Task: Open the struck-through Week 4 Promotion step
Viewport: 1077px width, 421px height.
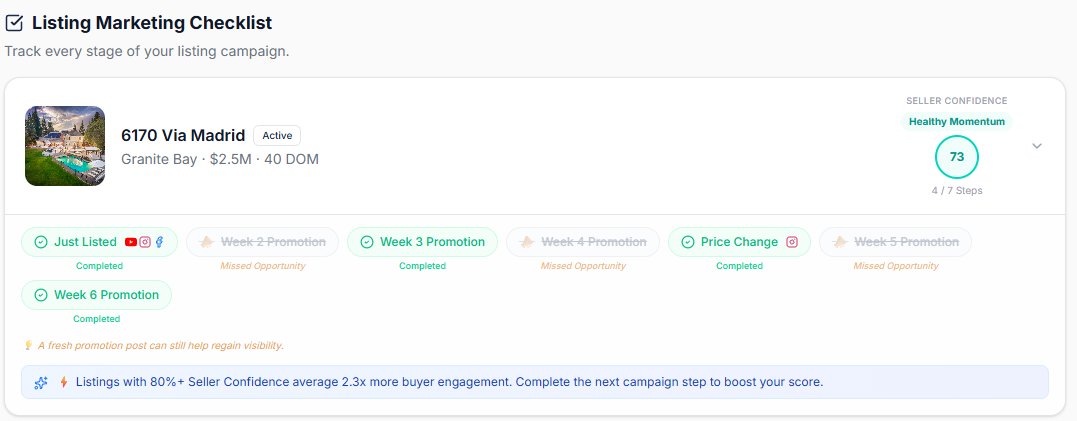Action: point(582,242)
